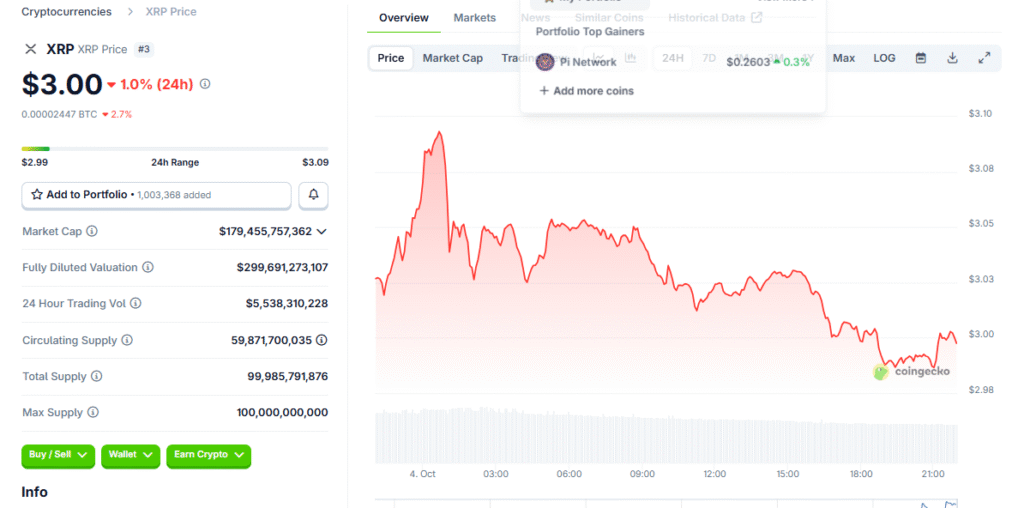
Task: Click the Fully Diluted Valuation info icon
Action: (148, 267)
